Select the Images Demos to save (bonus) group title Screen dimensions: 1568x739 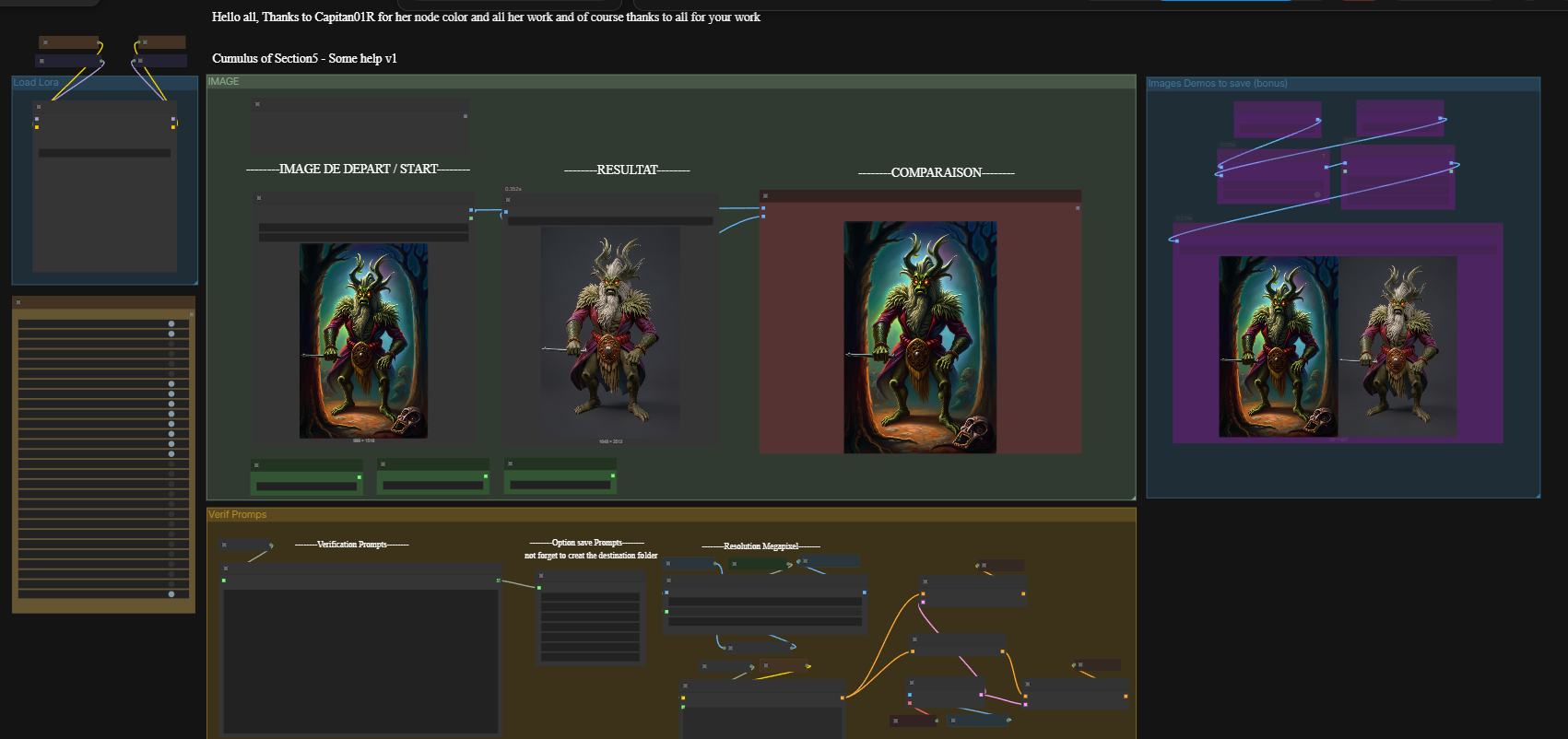tap(1218, 83)
